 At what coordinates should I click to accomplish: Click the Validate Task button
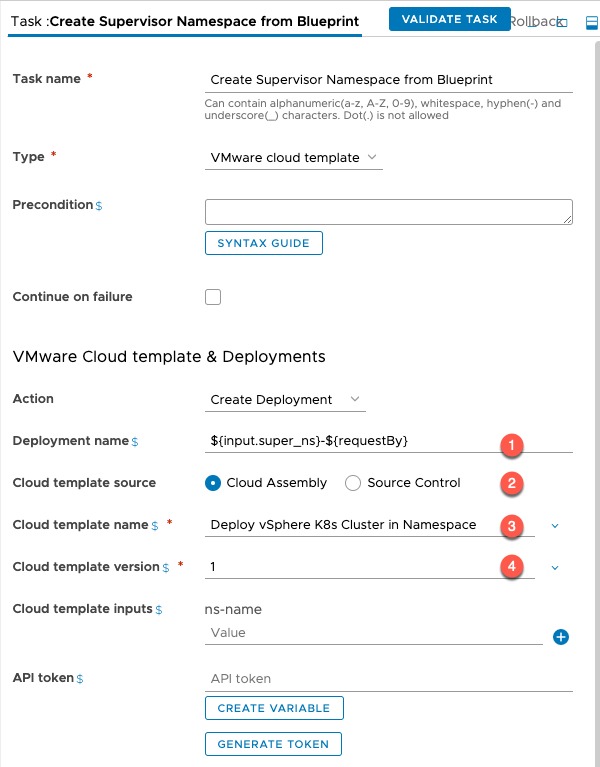point(449,19)
